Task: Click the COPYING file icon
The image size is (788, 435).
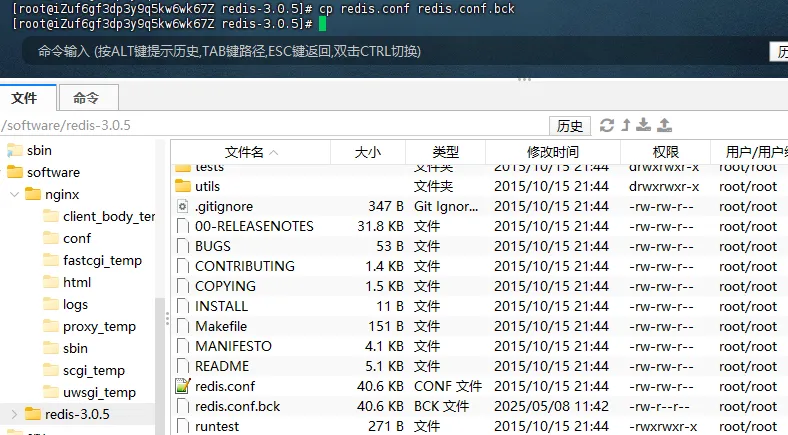Action: 183,286
